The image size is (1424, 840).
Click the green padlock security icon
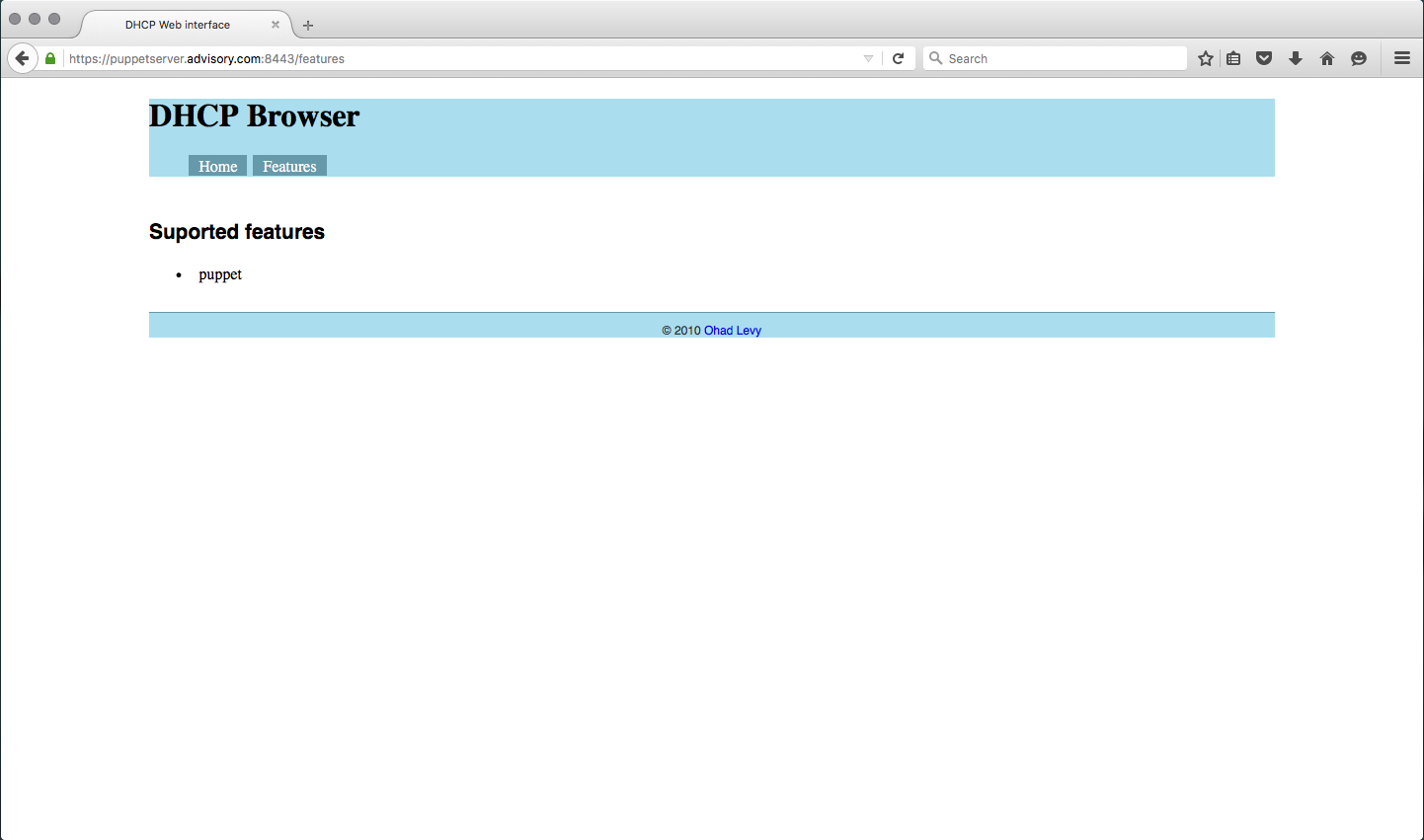pos(50,58)
